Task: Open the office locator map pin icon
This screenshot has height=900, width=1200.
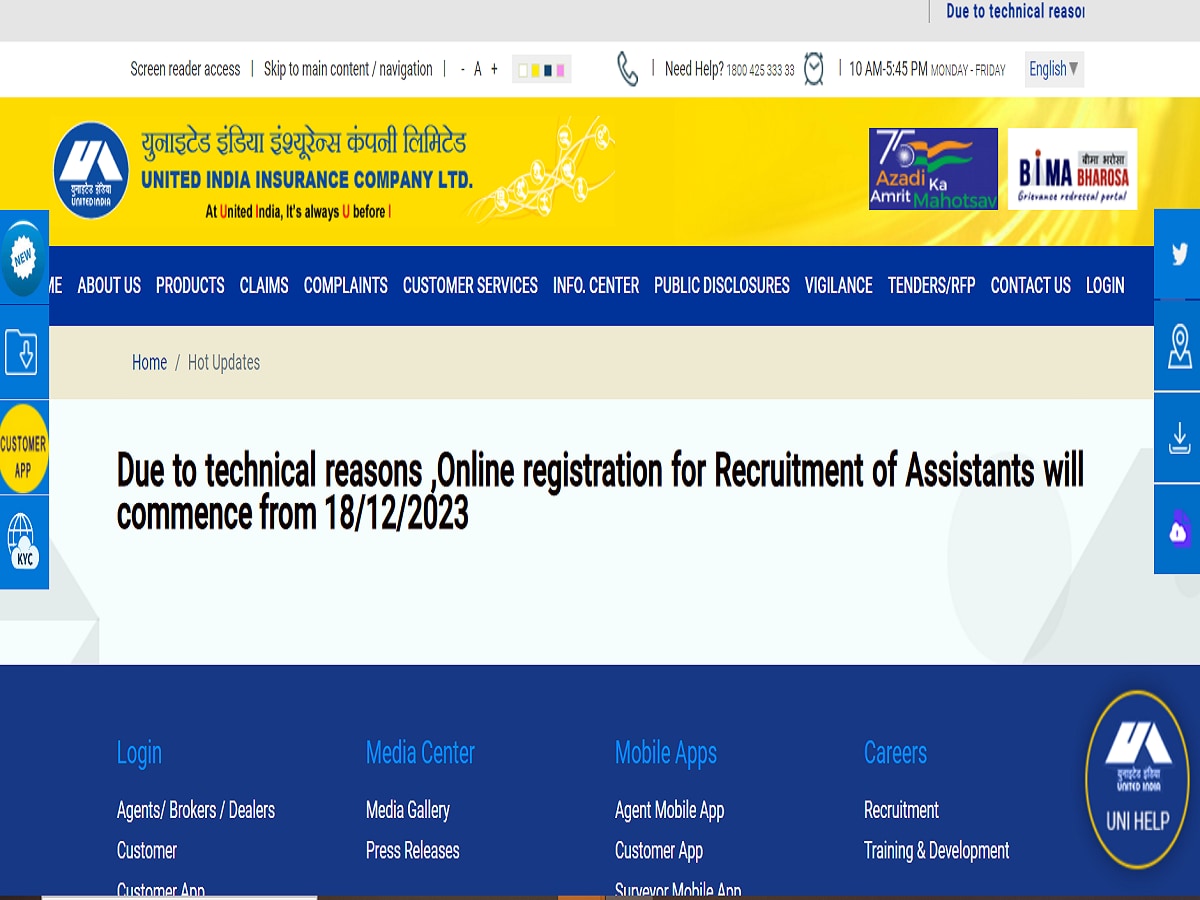Action: point(1179,347)
